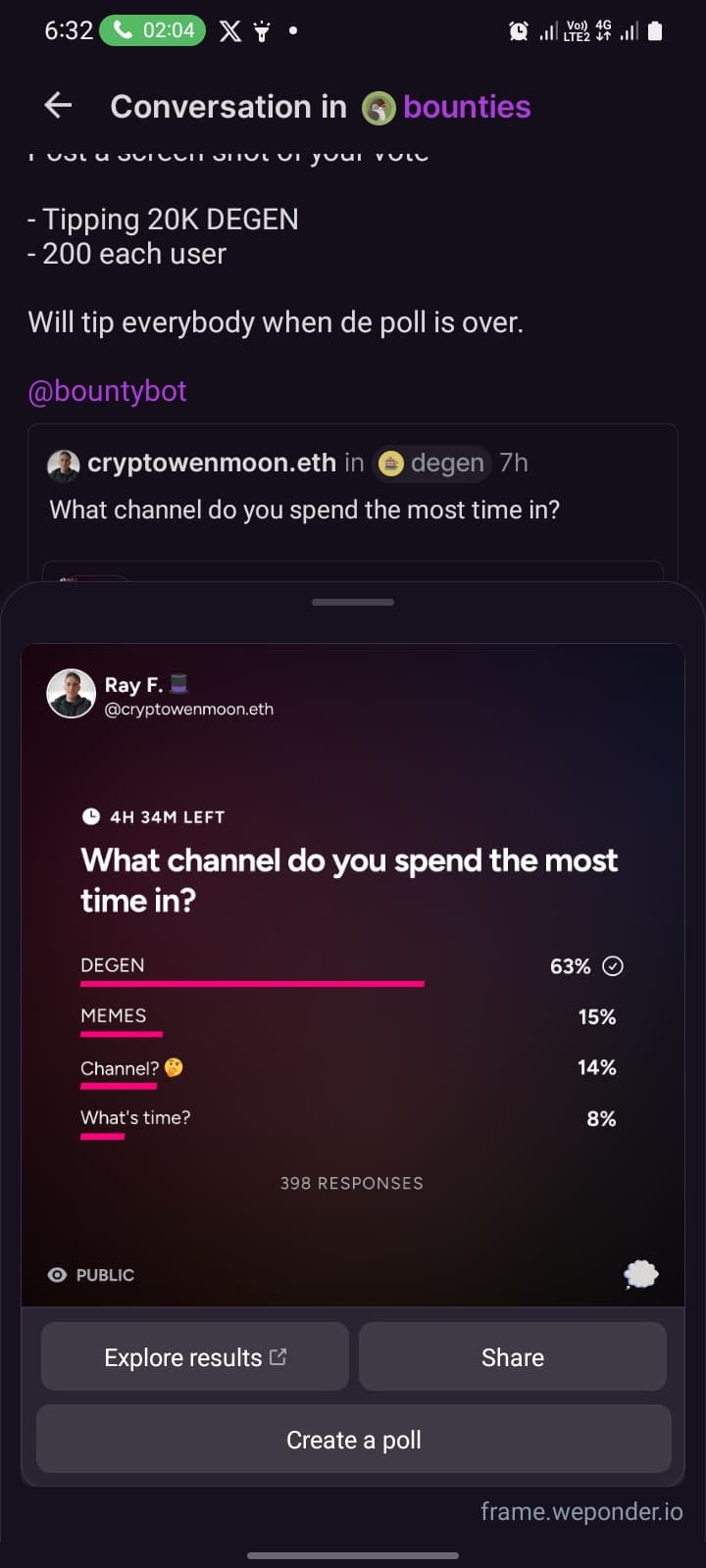Tap the degen channel badge
This screenshot has height=1568, width=706.
(x=432, y=463)
